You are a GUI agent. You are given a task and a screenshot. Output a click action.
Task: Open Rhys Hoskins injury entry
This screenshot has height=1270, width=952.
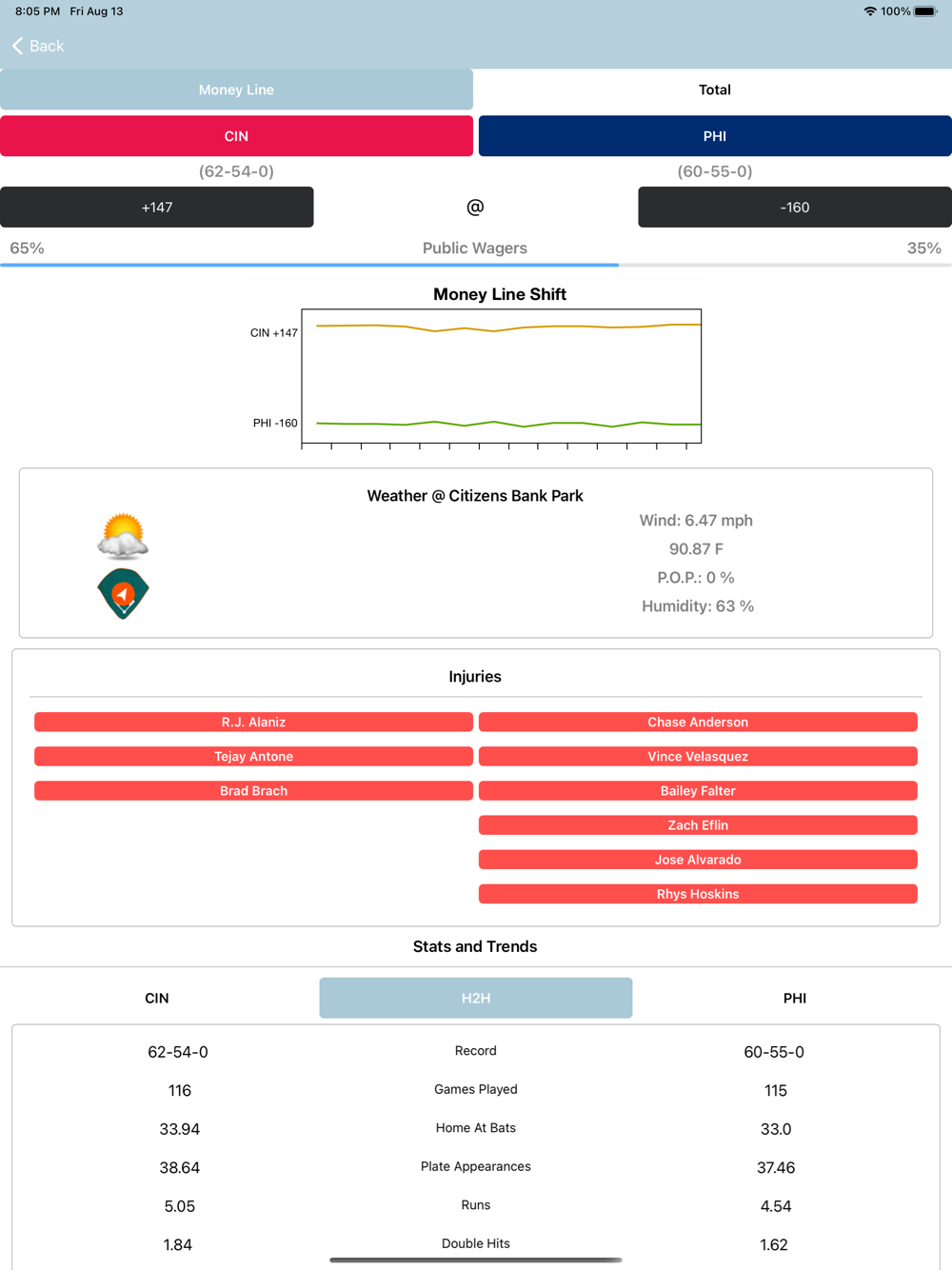coord(698,893)
